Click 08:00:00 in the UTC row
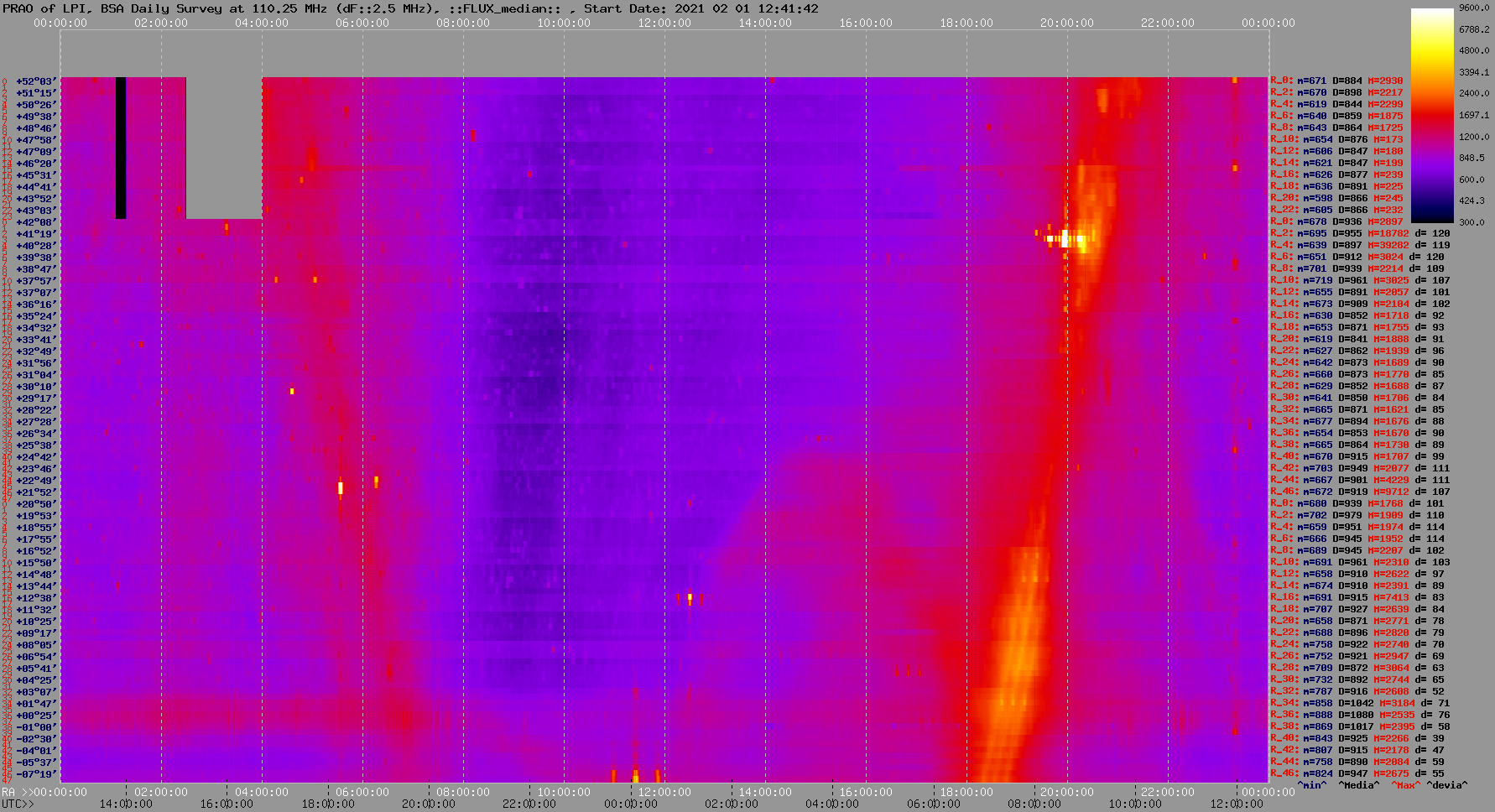Viewport: 1495px width, 812px height. tap(1034, 804)
